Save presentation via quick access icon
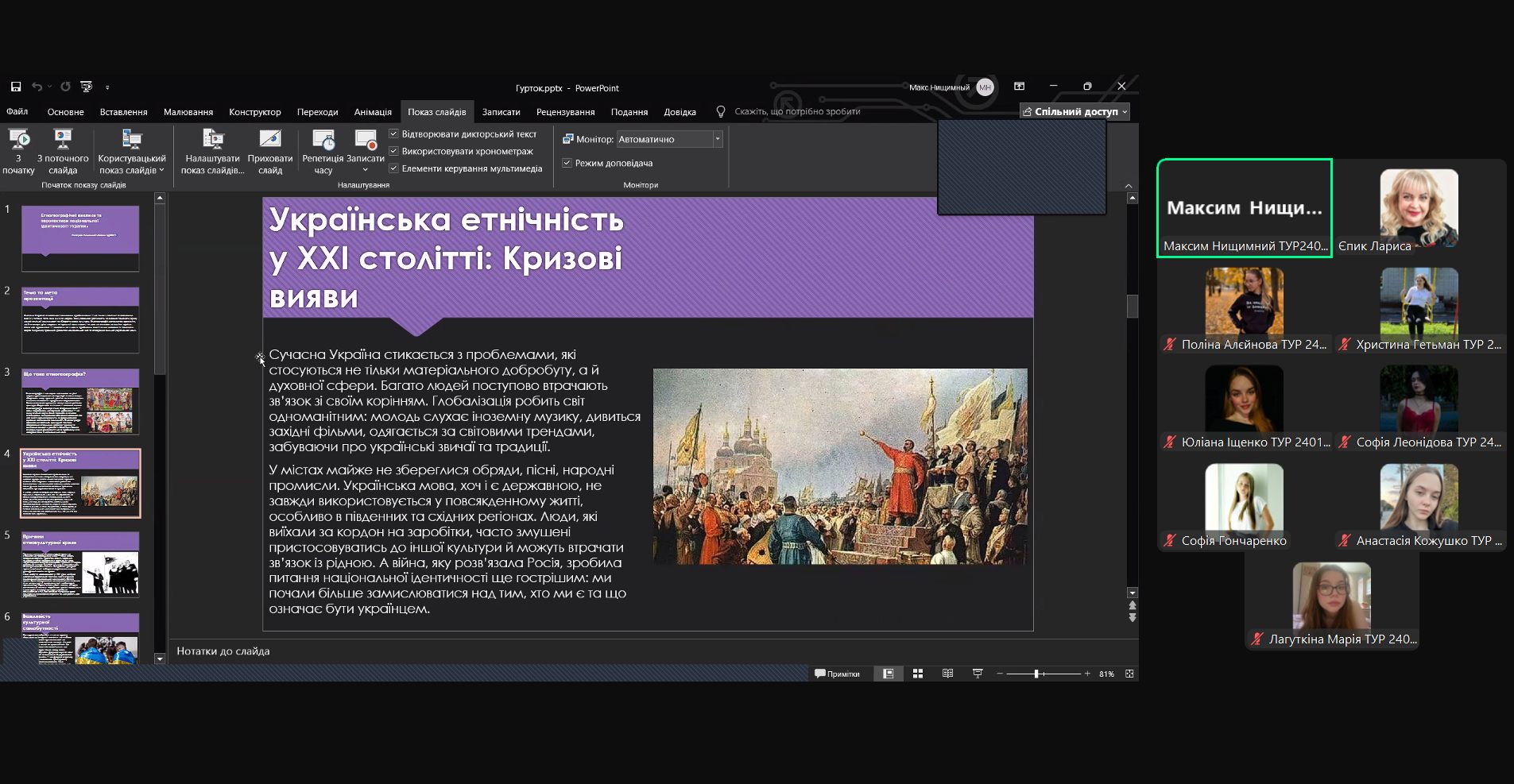Image resolution: width=1514 pixels, height=784 pixels. 16,87
